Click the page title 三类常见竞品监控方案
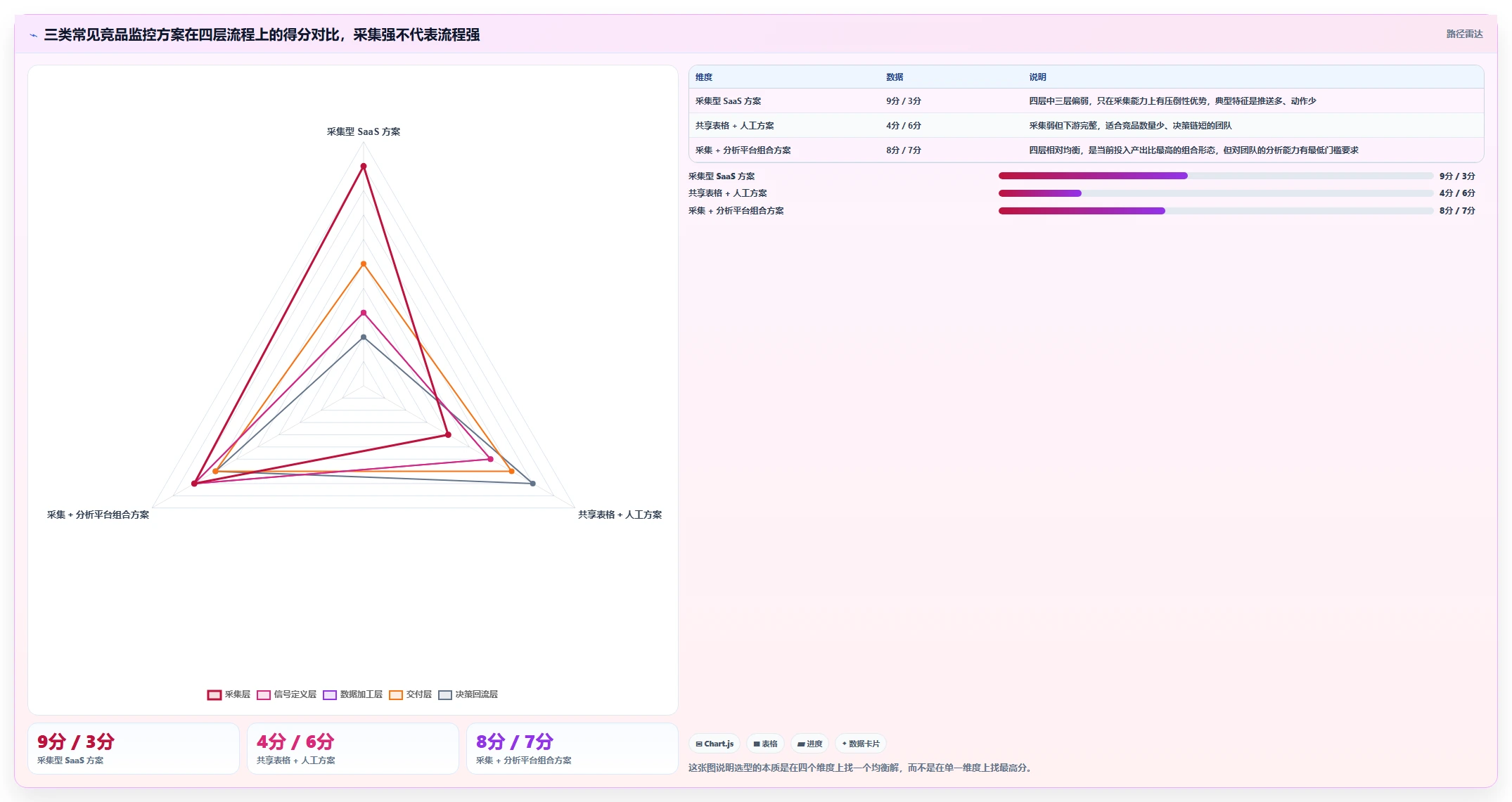The width and height of the screenshot is (1512, 802). pos(262,35)
